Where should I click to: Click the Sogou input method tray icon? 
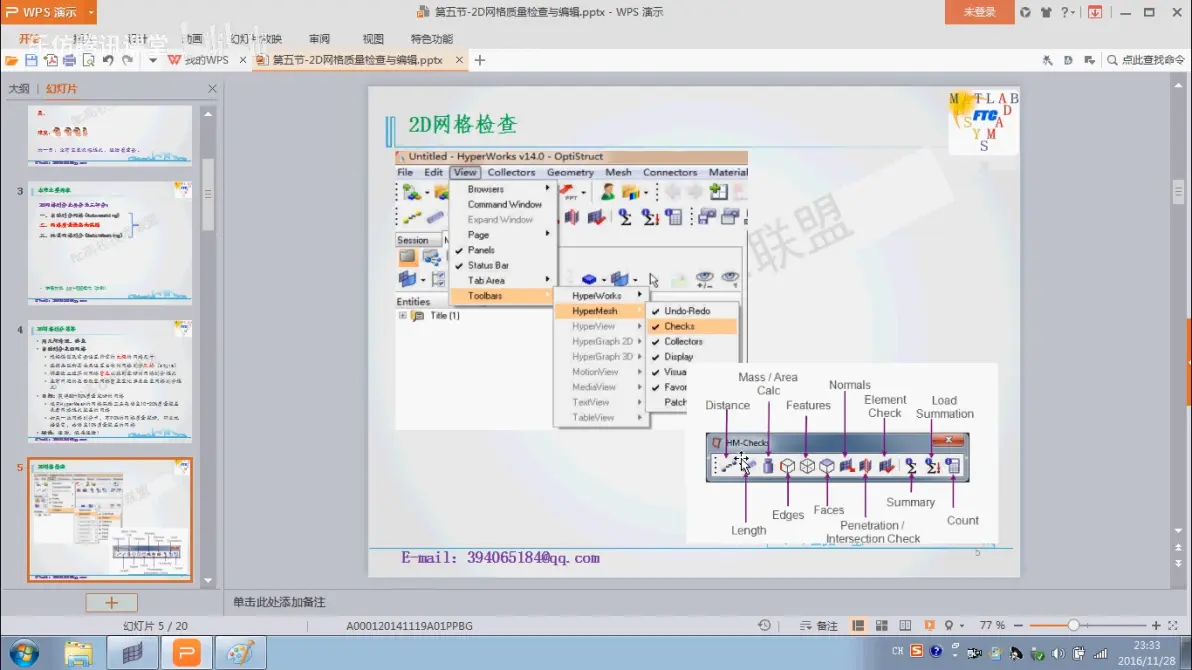tap(917, 651)
